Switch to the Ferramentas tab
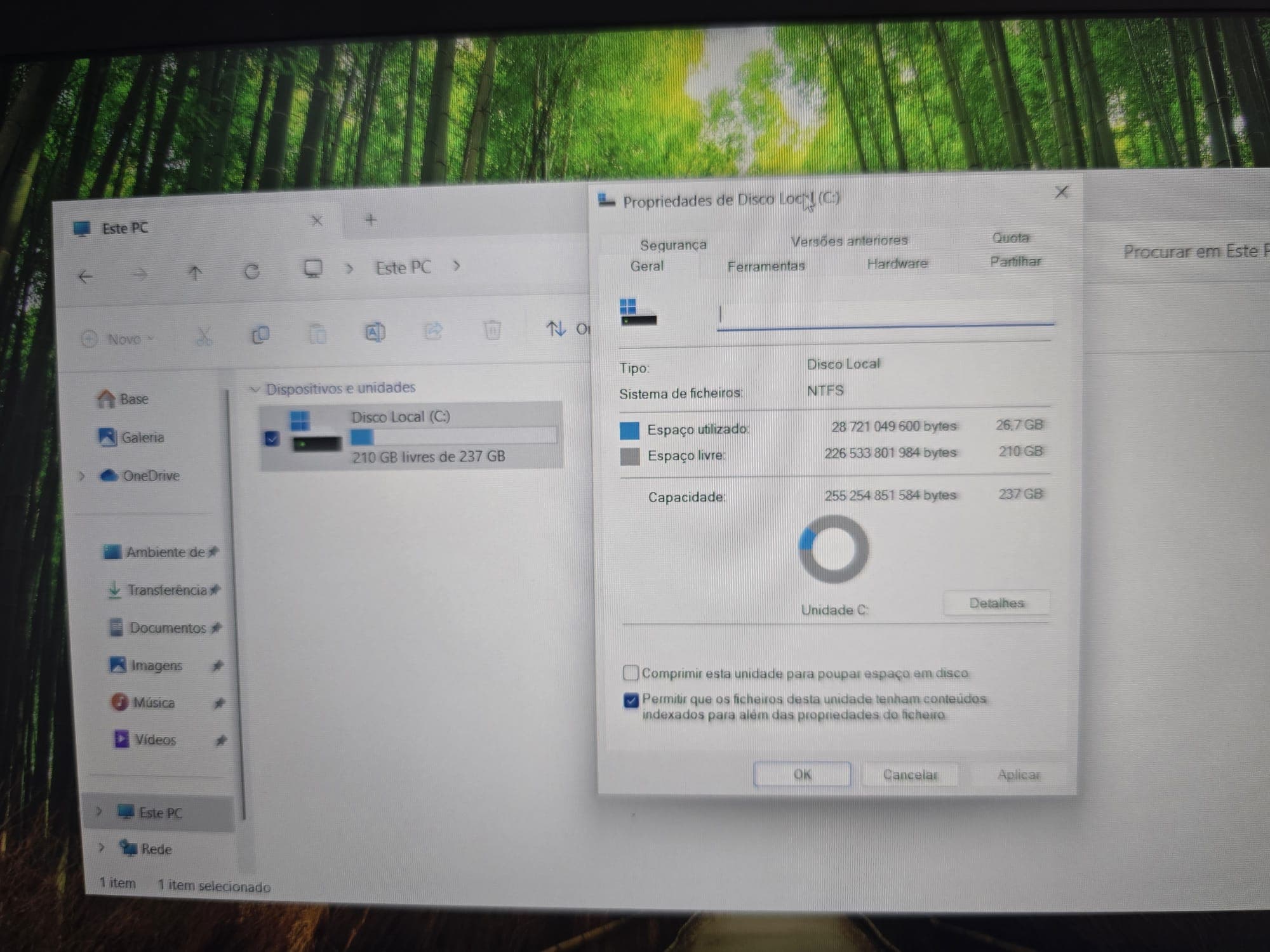1270x952 pixels. (766, 267)
